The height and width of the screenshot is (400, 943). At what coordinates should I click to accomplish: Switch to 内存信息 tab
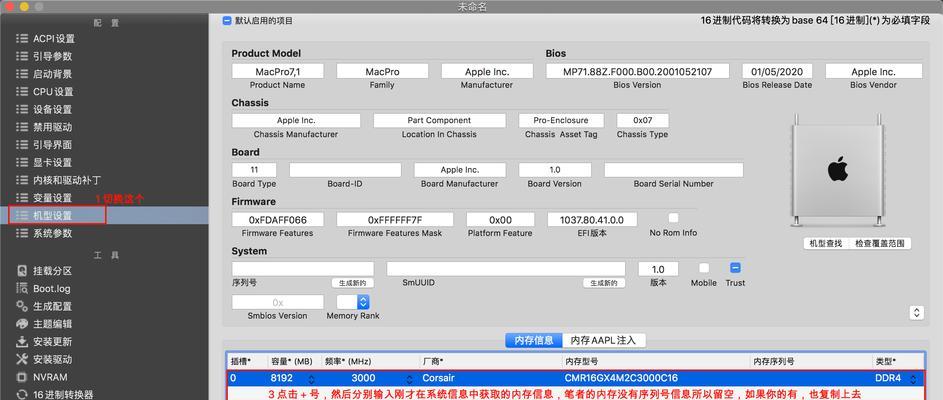[x=533, y=340]
